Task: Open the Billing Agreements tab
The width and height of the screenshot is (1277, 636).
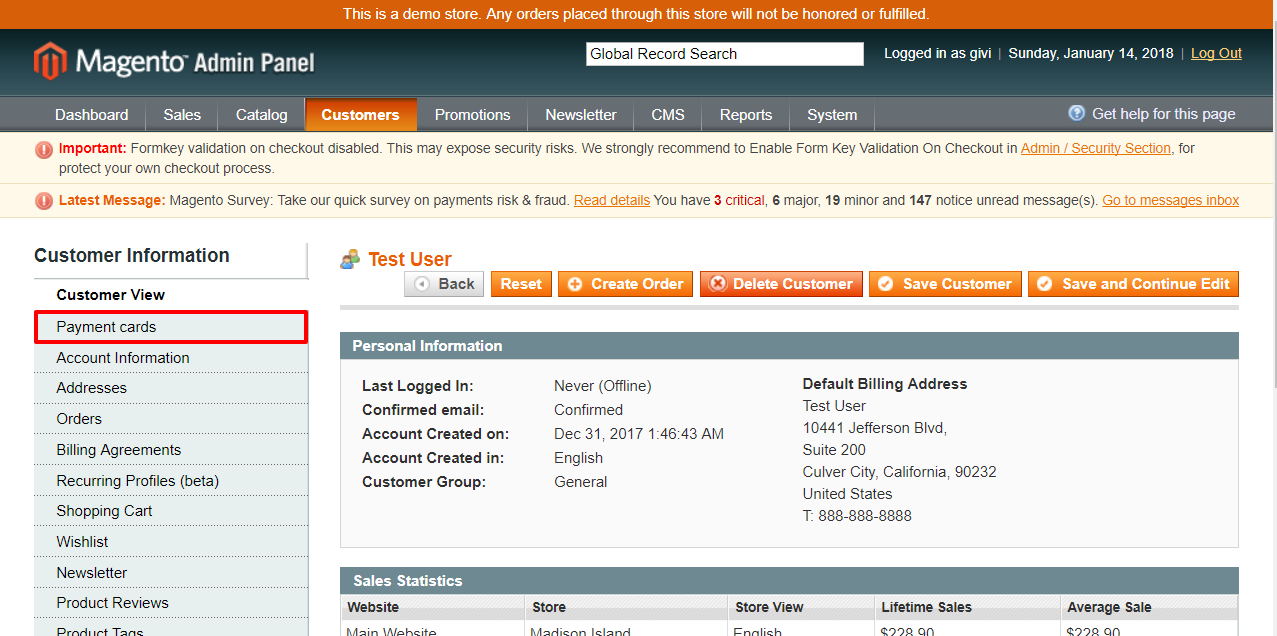Action: (x=170, y=450)
